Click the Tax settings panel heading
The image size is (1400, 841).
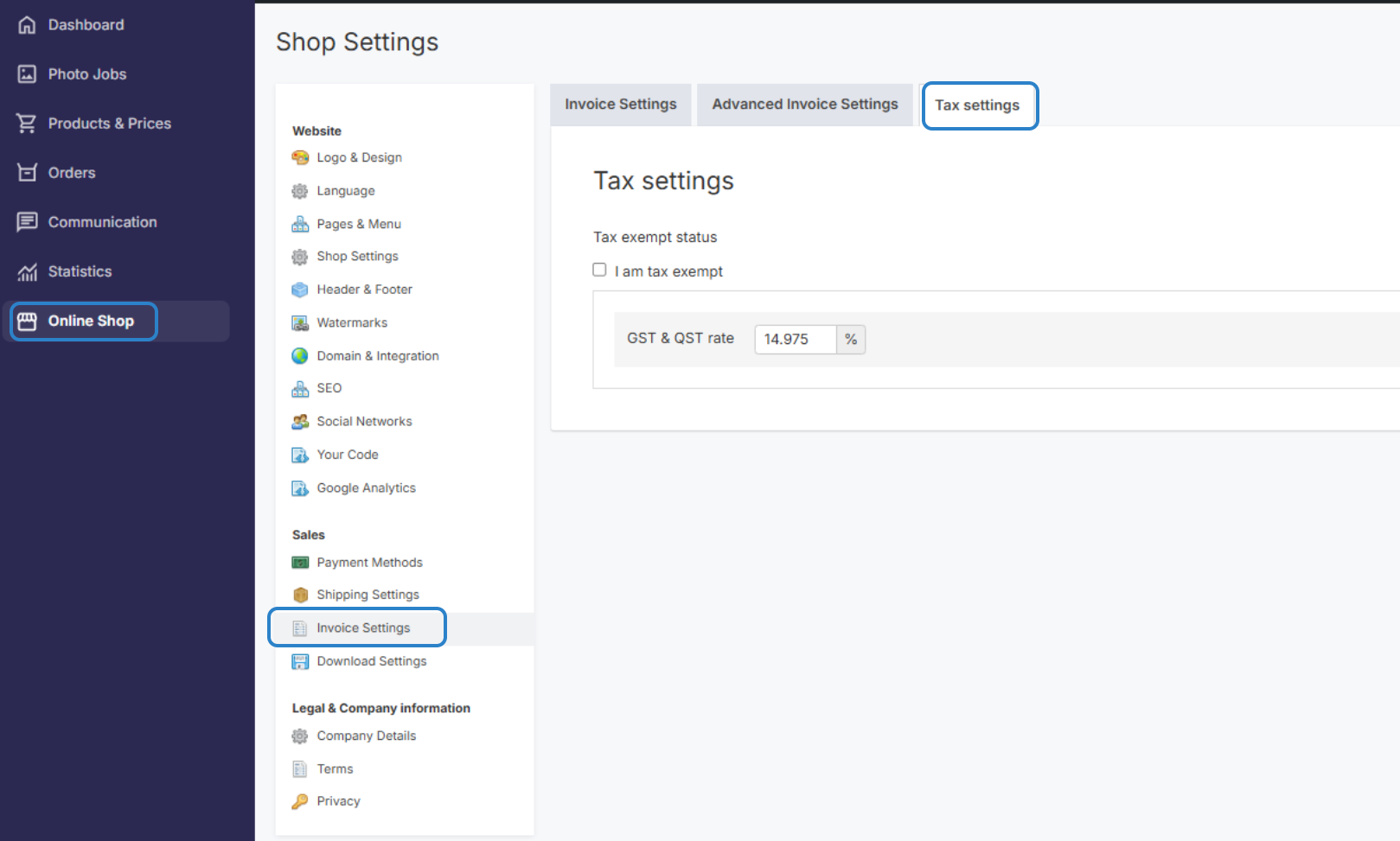663,181
